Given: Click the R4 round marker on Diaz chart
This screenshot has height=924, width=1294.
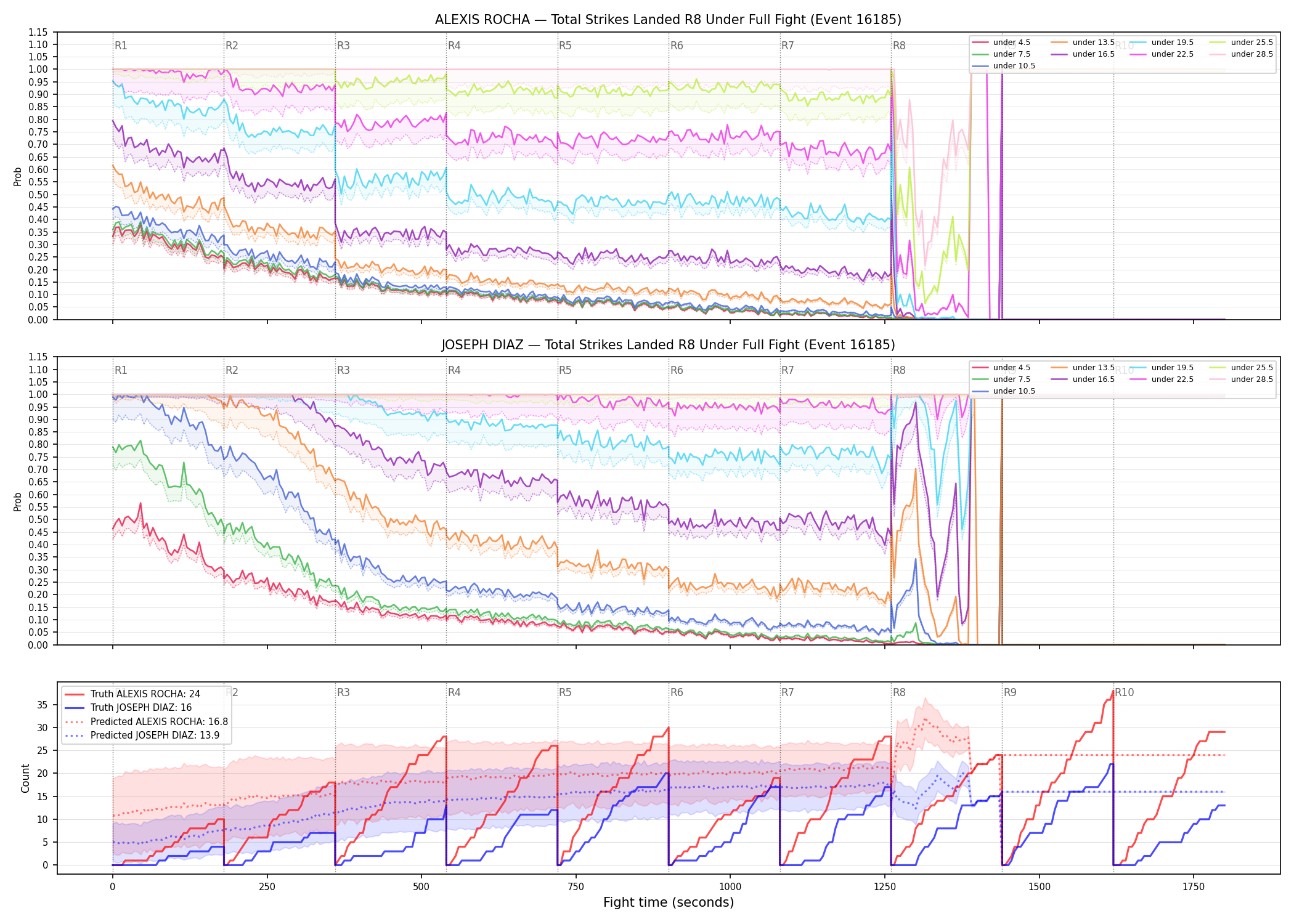Looking at the screenshot, I should (454, 370).
